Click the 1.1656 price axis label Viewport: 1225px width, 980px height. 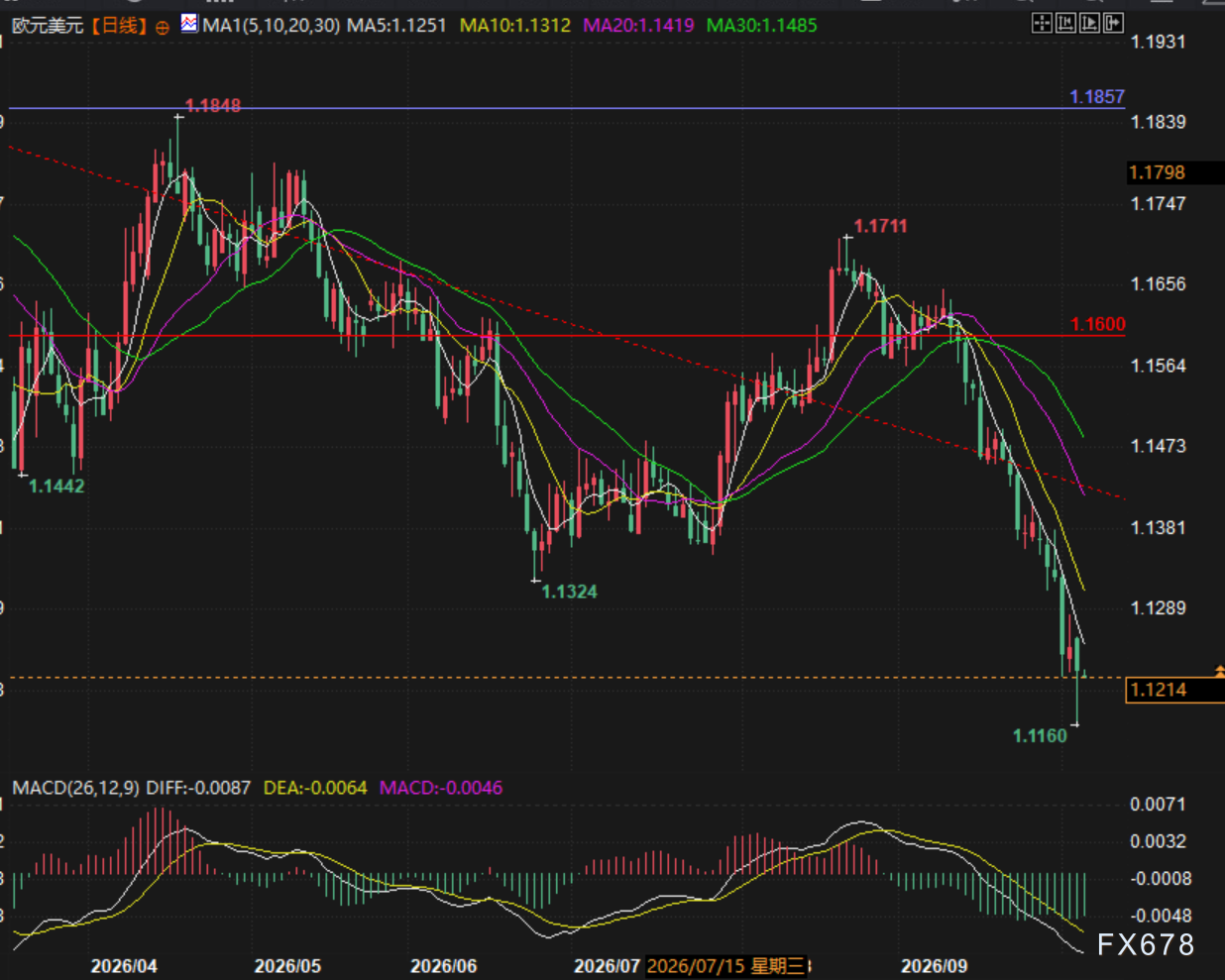click(x=1158, y=284)
